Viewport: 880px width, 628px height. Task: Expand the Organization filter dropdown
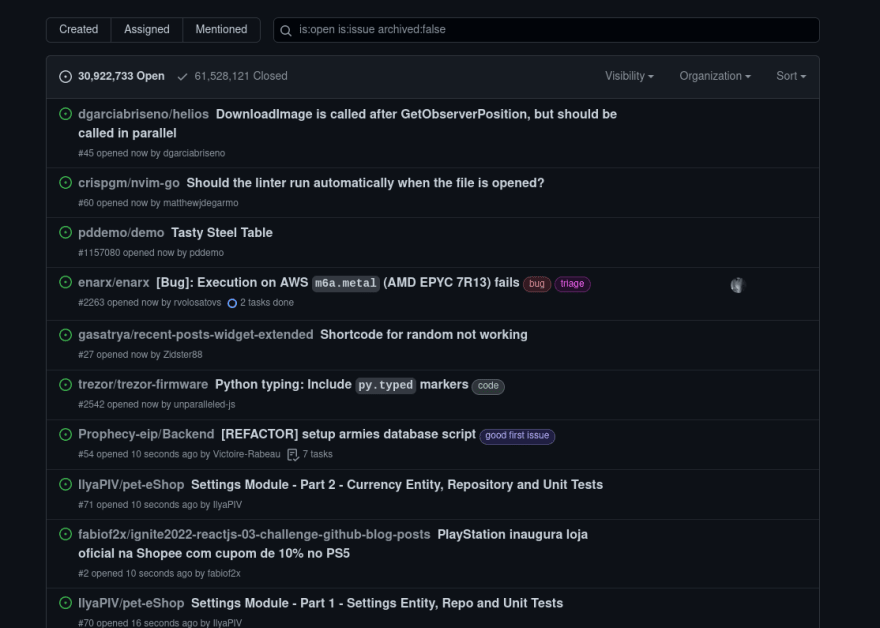[715, 76]
